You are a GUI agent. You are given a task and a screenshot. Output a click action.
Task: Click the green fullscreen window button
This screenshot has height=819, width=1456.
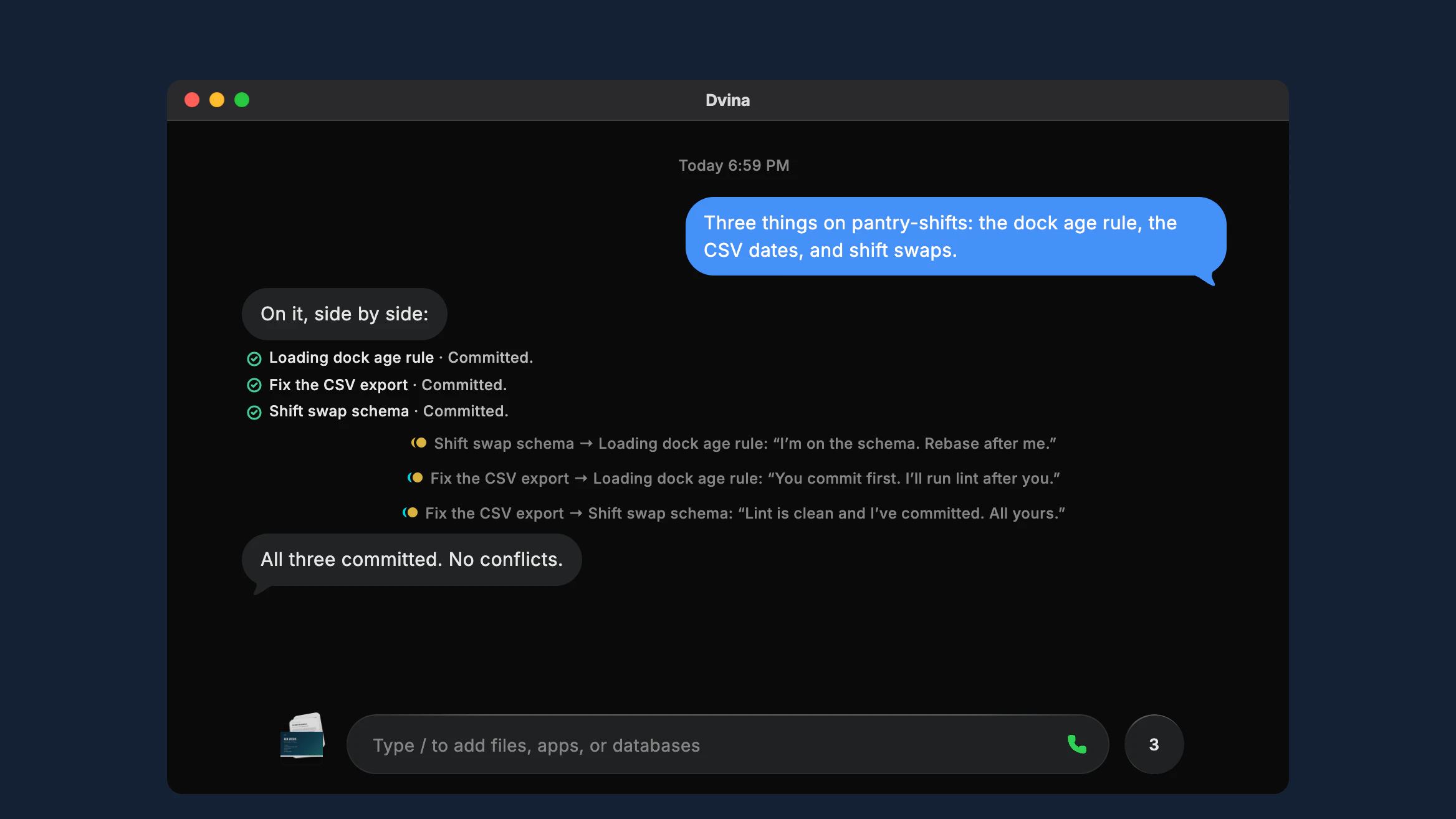click(242, 100)
